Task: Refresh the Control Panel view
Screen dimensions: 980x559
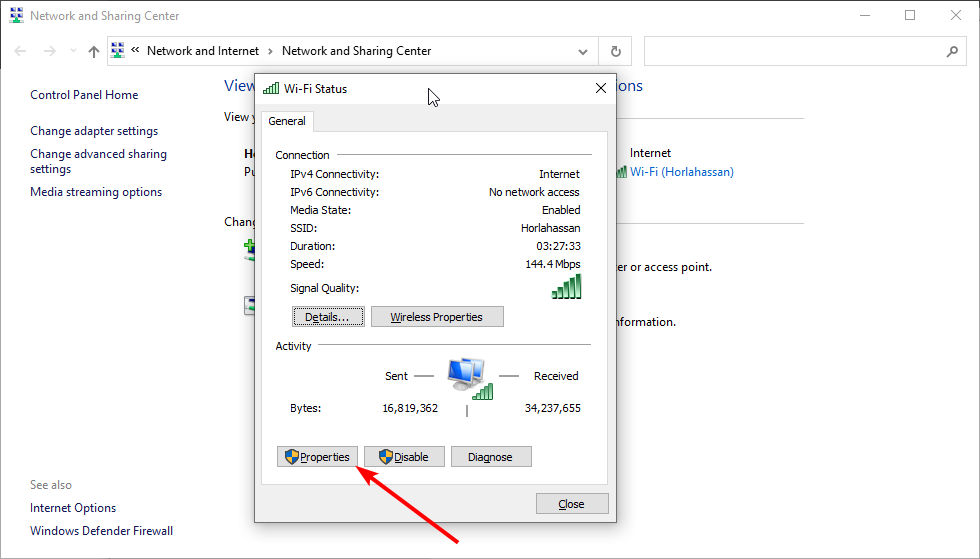Action: [616, 51]
